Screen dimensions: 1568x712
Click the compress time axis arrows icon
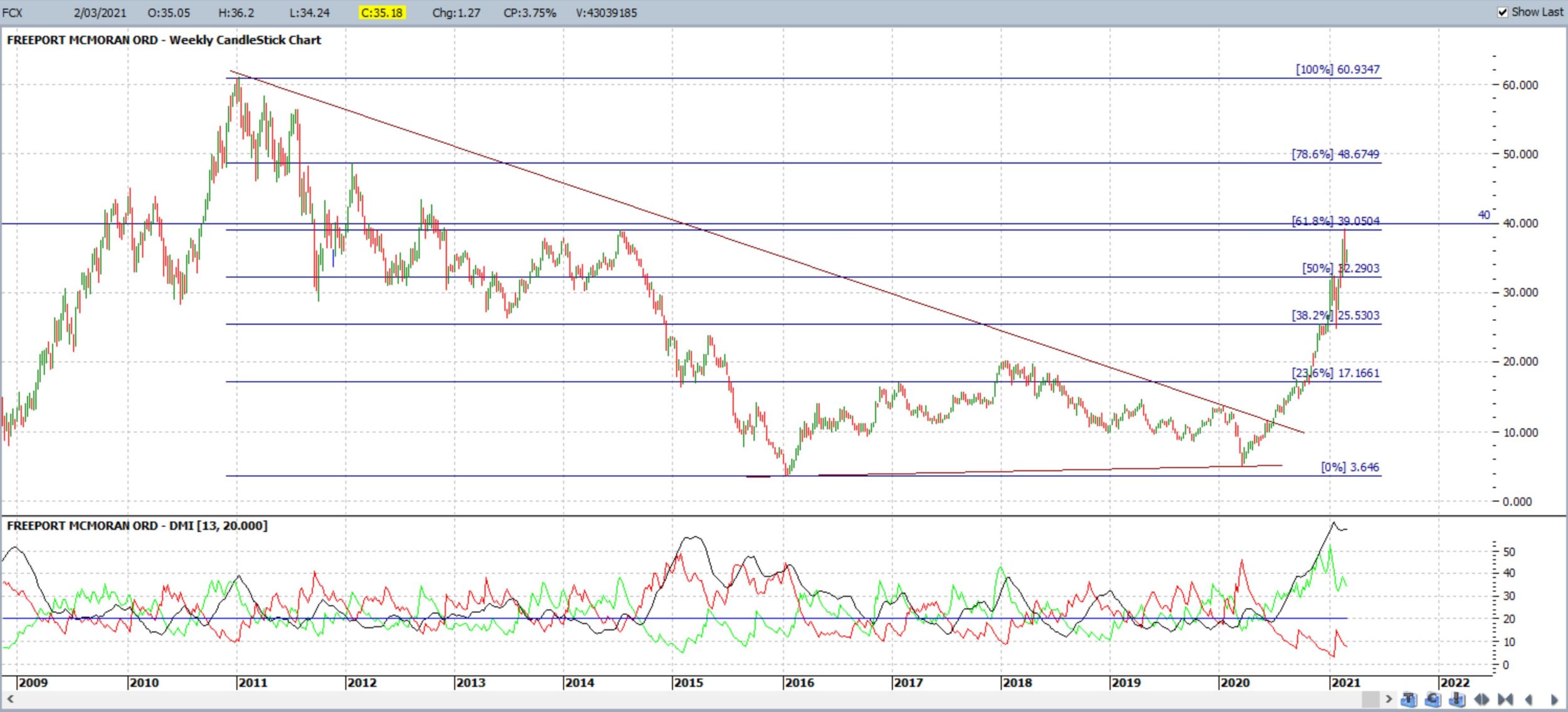(1505, 699)
